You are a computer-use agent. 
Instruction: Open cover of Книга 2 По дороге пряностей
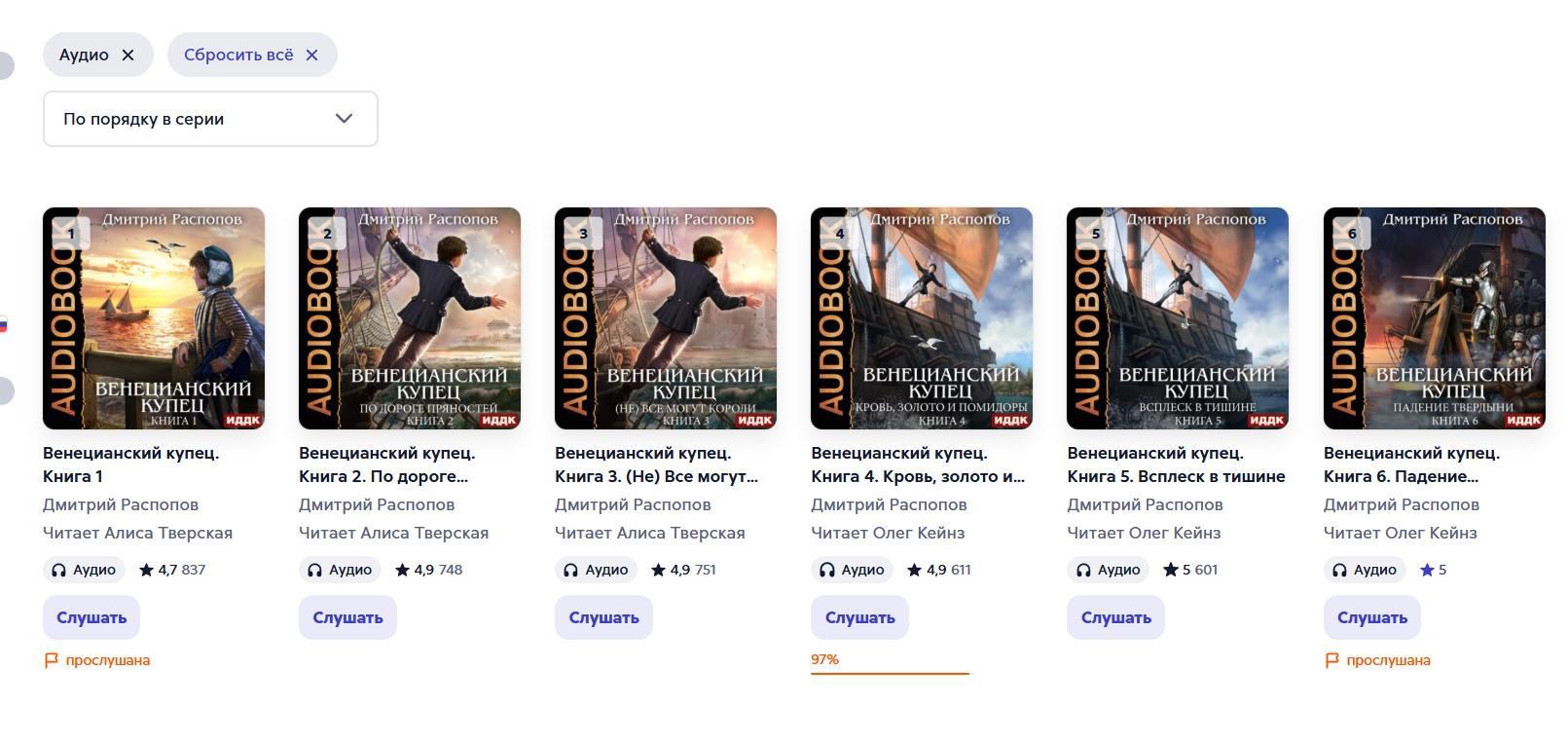(x=410, y=318)
